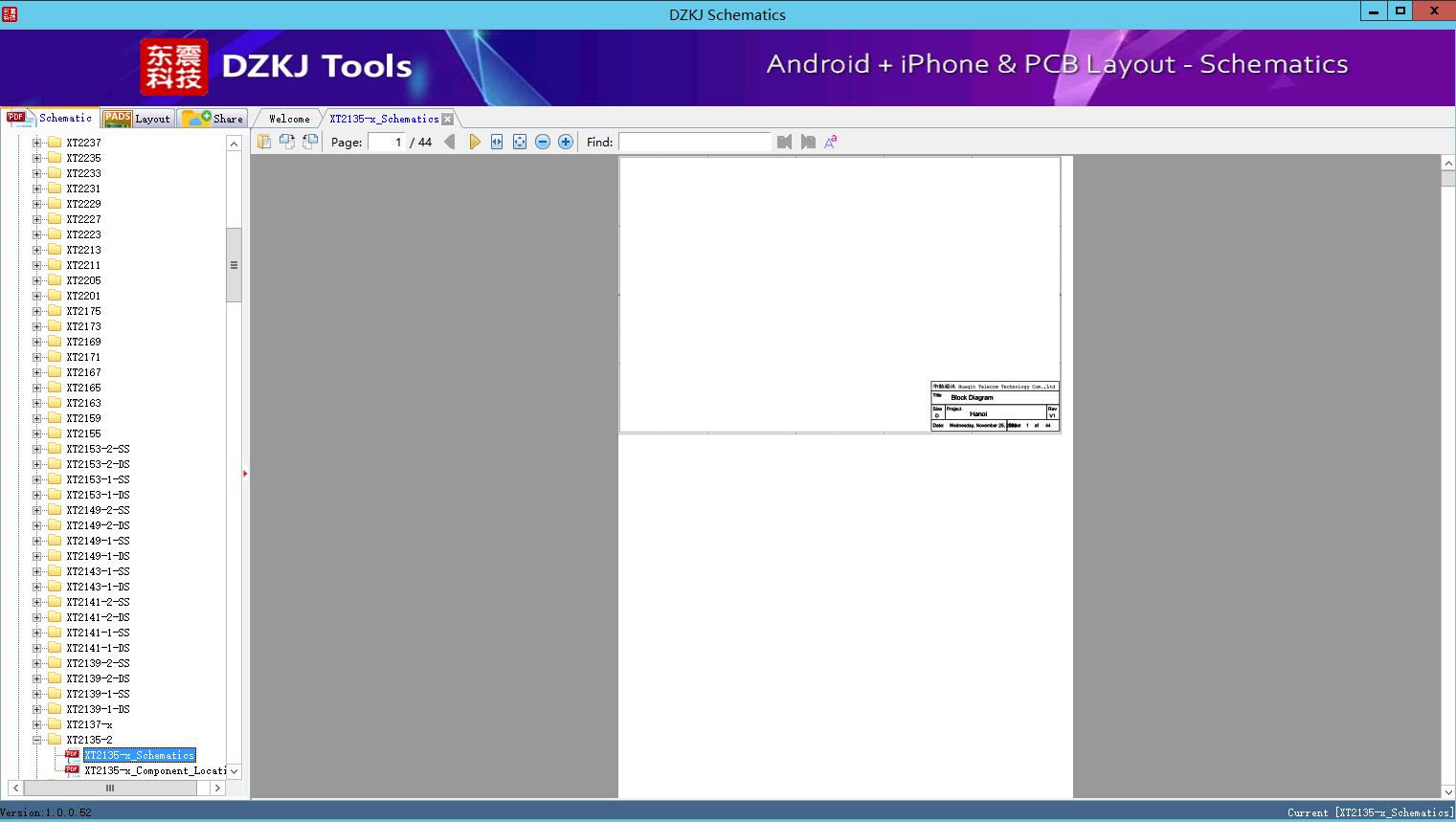Click the tree vertical scrollbar thumb
Image resolution: width=1456 pixels, height=822 pixels.
click(234, 265)
